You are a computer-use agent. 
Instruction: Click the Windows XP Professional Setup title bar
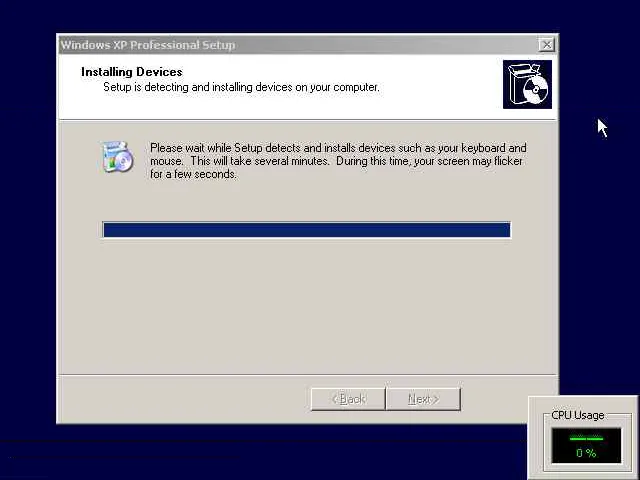[x=307, y=44]
